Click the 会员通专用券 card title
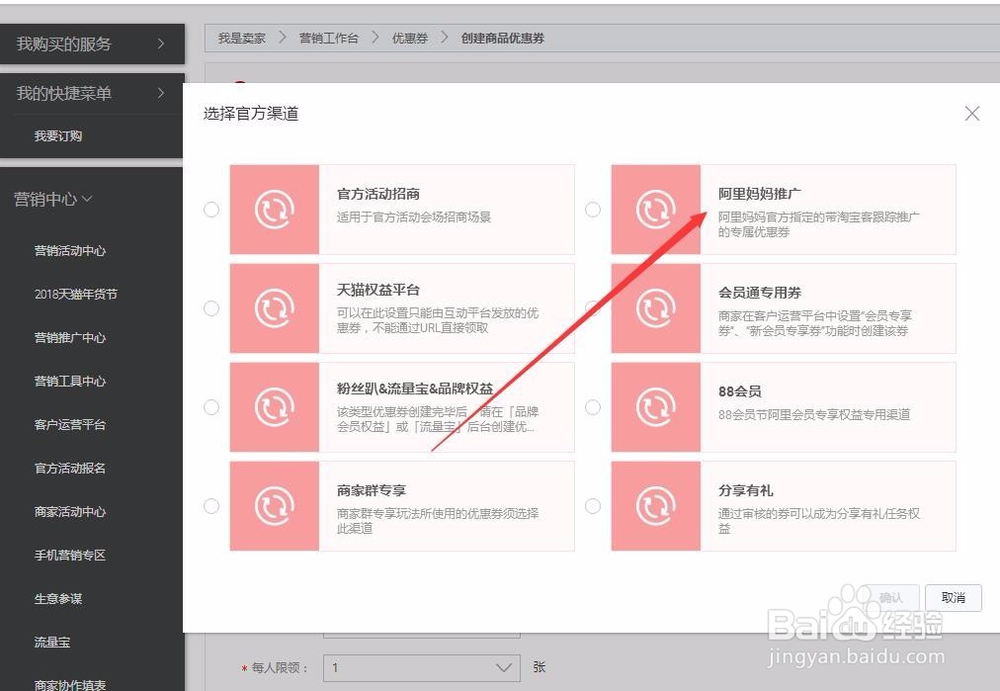The image size is (1000, 691). (760, 293)
